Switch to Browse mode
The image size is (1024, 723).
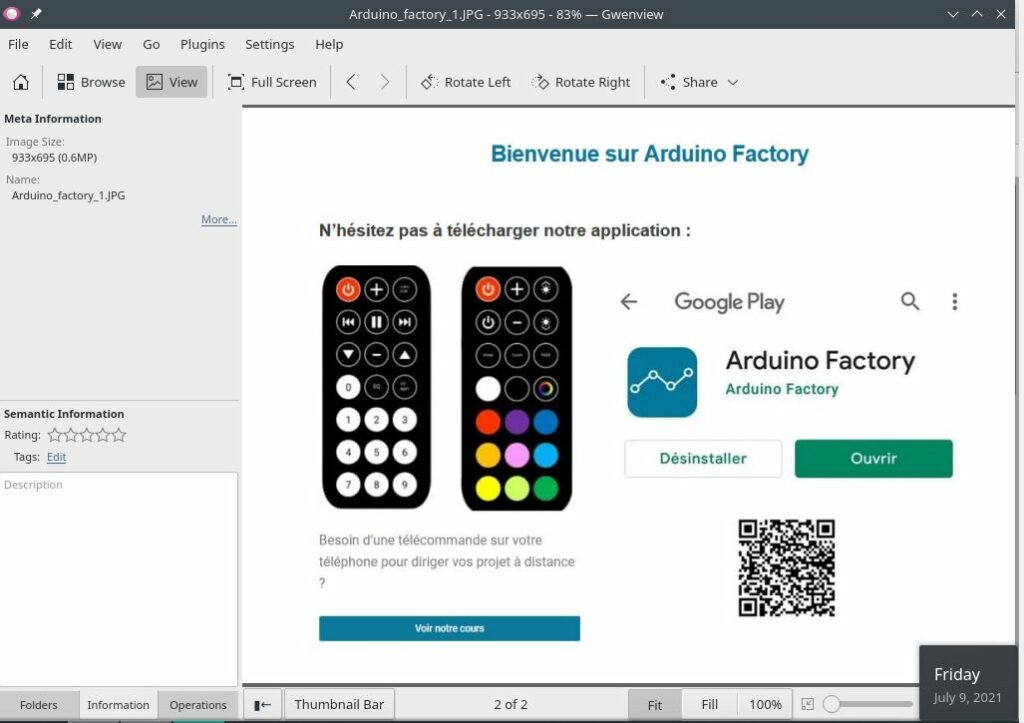pyautogui.click(x=91, y=82)
